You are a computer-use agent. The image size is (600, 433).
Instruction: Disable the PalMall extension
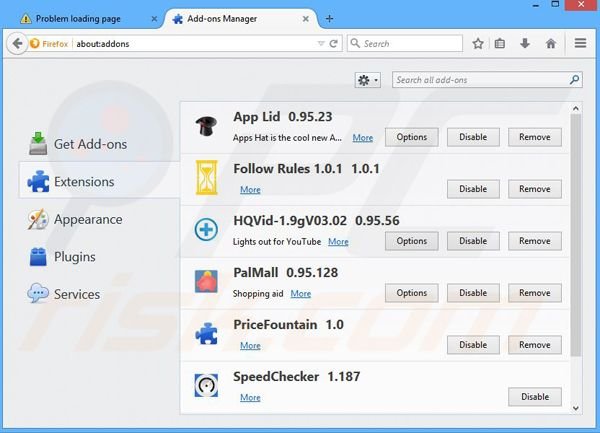[473, 293]
